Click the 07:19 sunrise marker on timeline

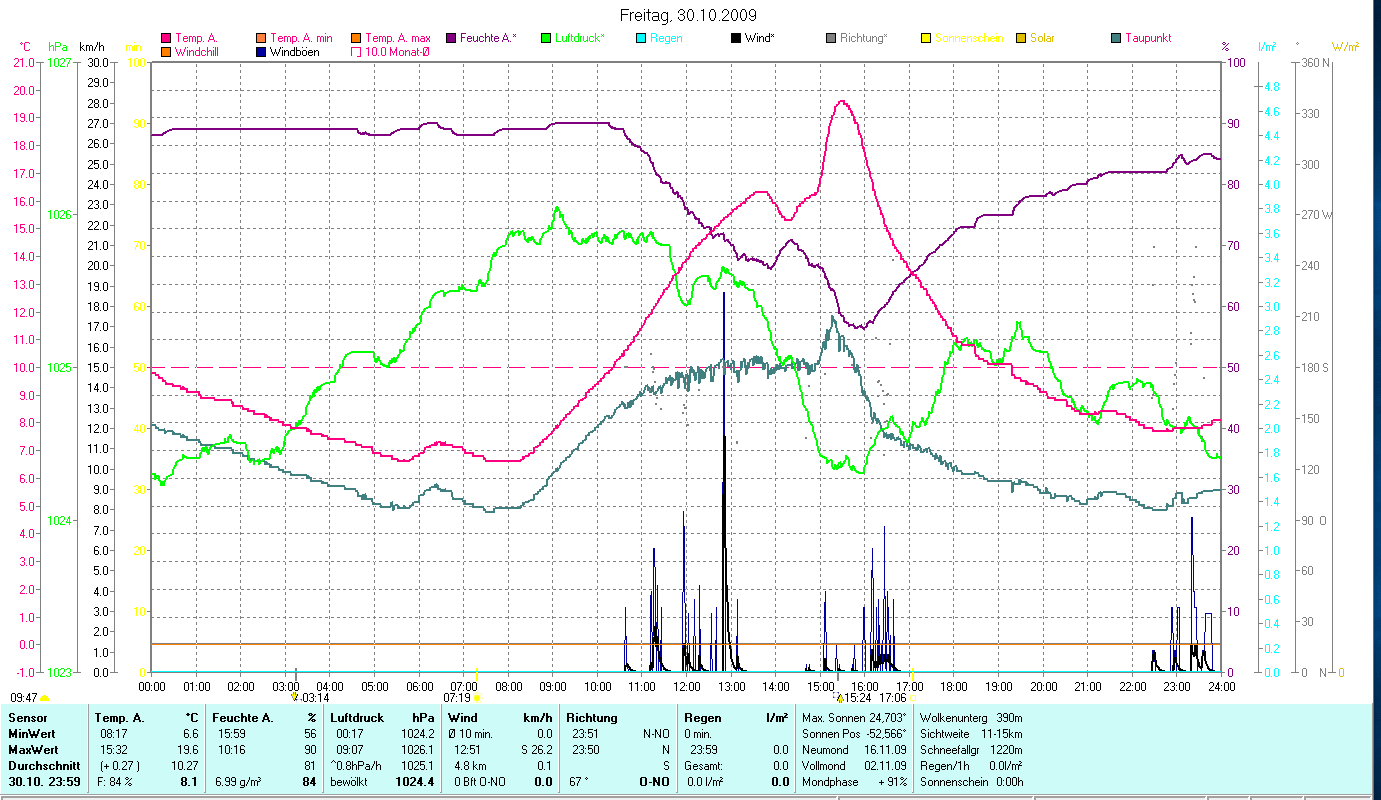click(477, 697)
